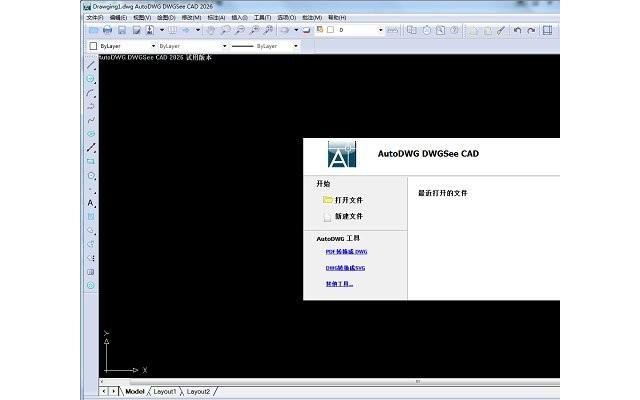Click the Hatch fill tool

91,217
